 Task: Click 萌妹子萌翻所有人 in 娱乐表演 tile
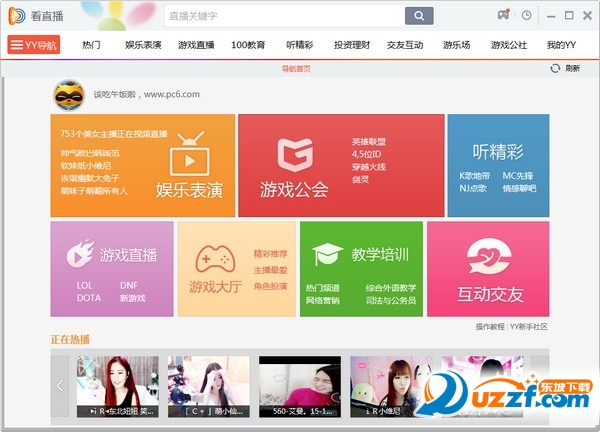94,191
